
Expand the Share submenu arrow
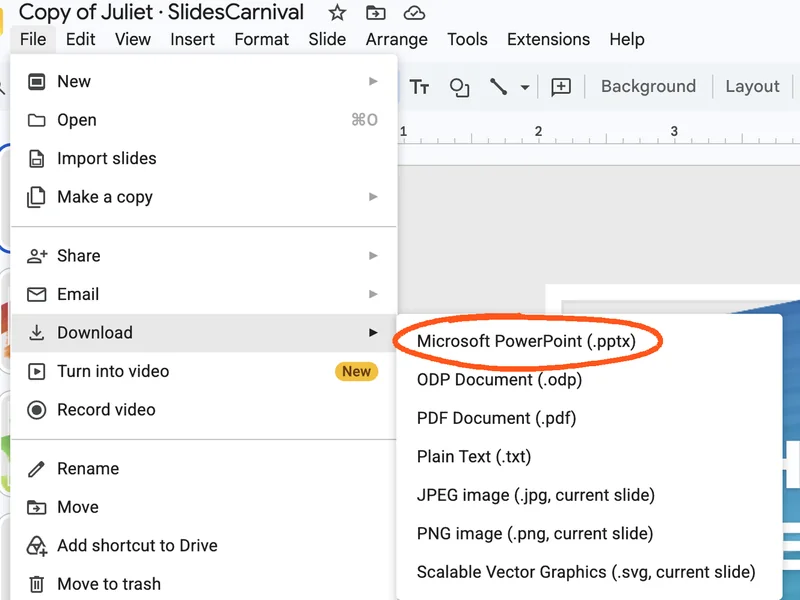(373, 255)
